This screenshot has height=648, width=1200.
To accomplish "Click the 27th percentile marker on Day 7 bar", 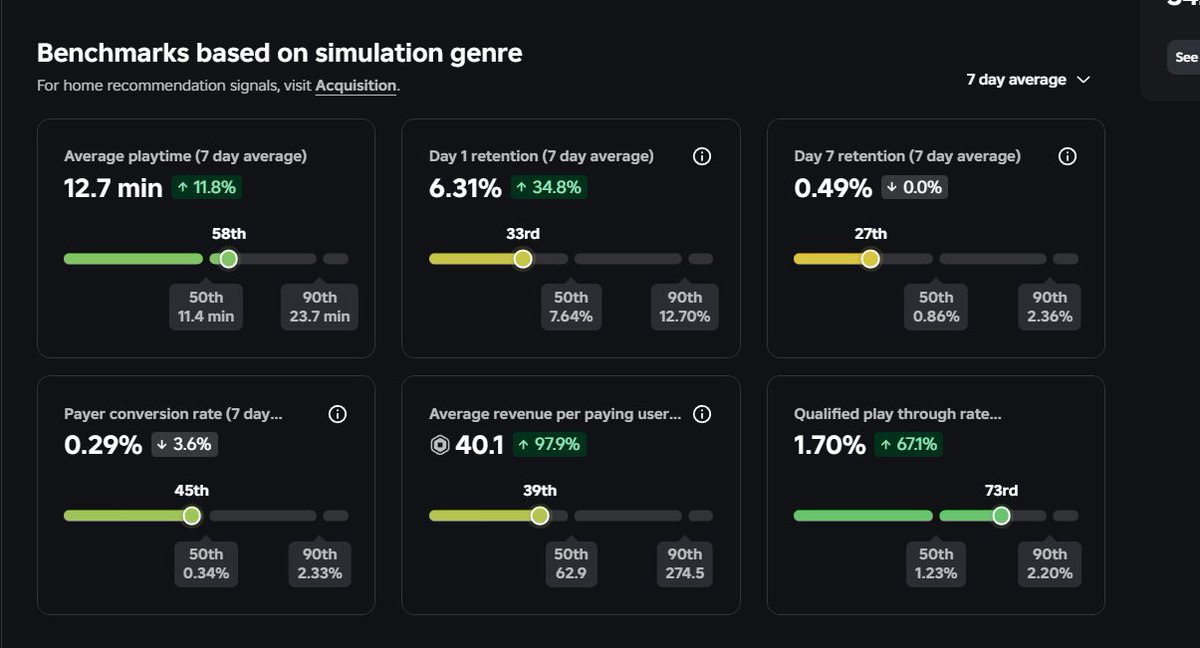I will (x=870, y=259).
